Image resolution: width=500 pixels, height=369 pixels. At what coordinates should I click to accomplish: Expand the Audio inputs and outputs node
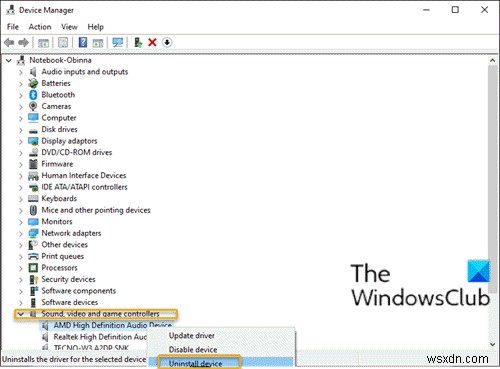(21, 72)
